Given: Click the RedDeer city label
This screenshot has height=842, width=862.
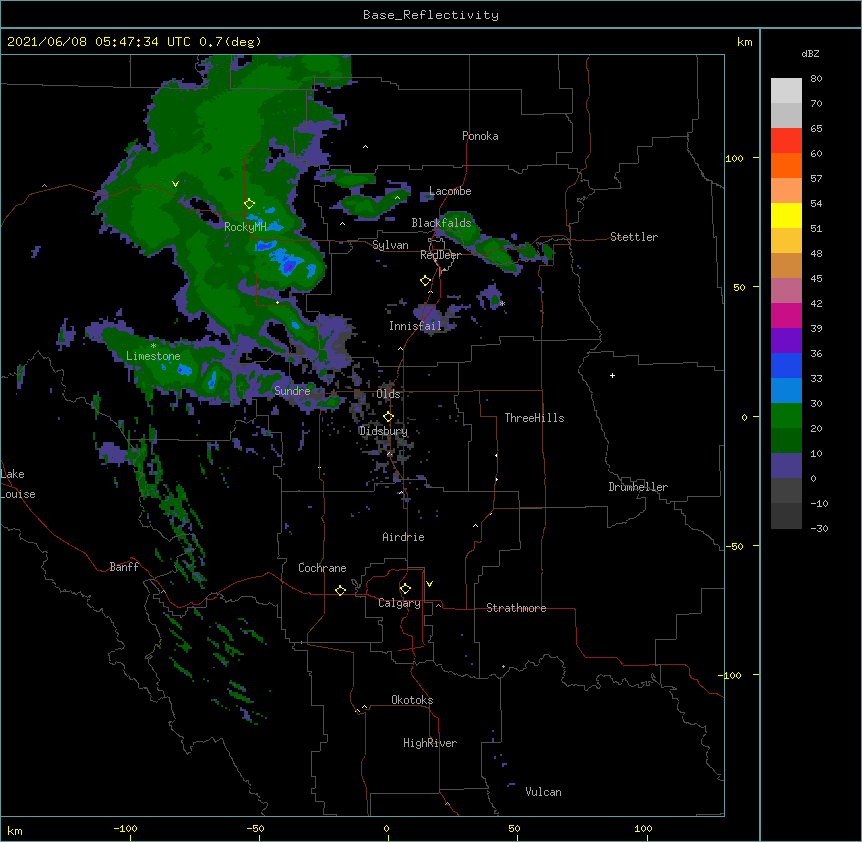Looking at the screenshot, I should [x=440, y=255].
